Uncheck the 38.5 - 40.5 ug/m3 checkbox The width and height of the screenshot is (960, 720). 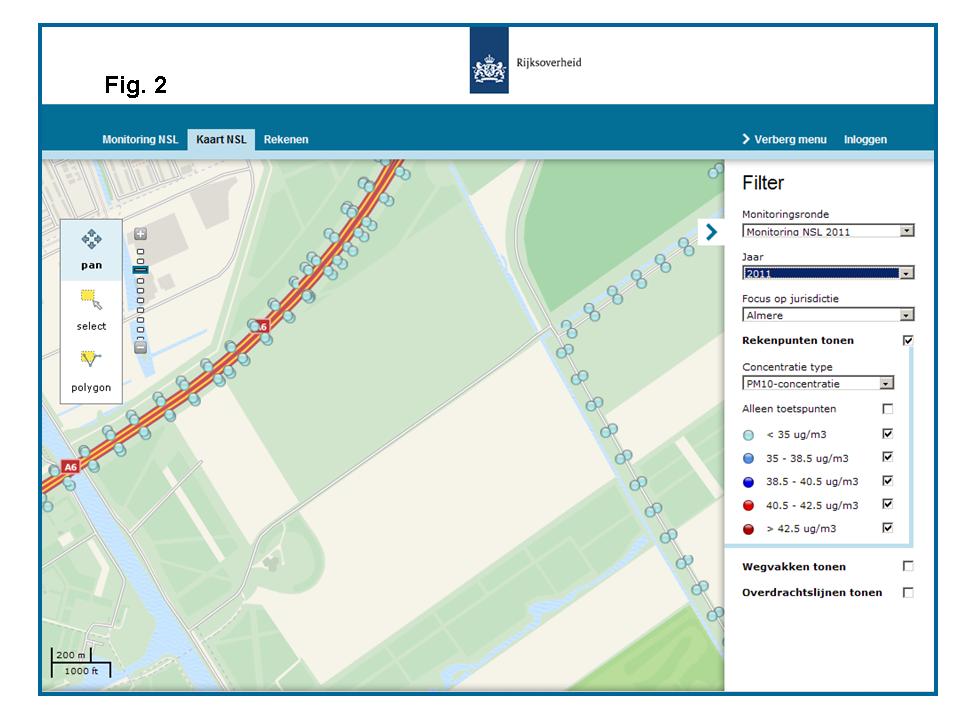coord(888,481)
